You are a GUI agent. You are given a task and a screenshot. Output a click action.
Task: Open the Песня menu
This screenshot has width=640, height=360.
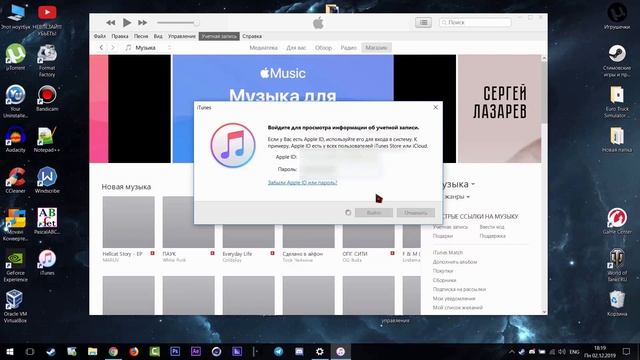click(x=141, y=36)
